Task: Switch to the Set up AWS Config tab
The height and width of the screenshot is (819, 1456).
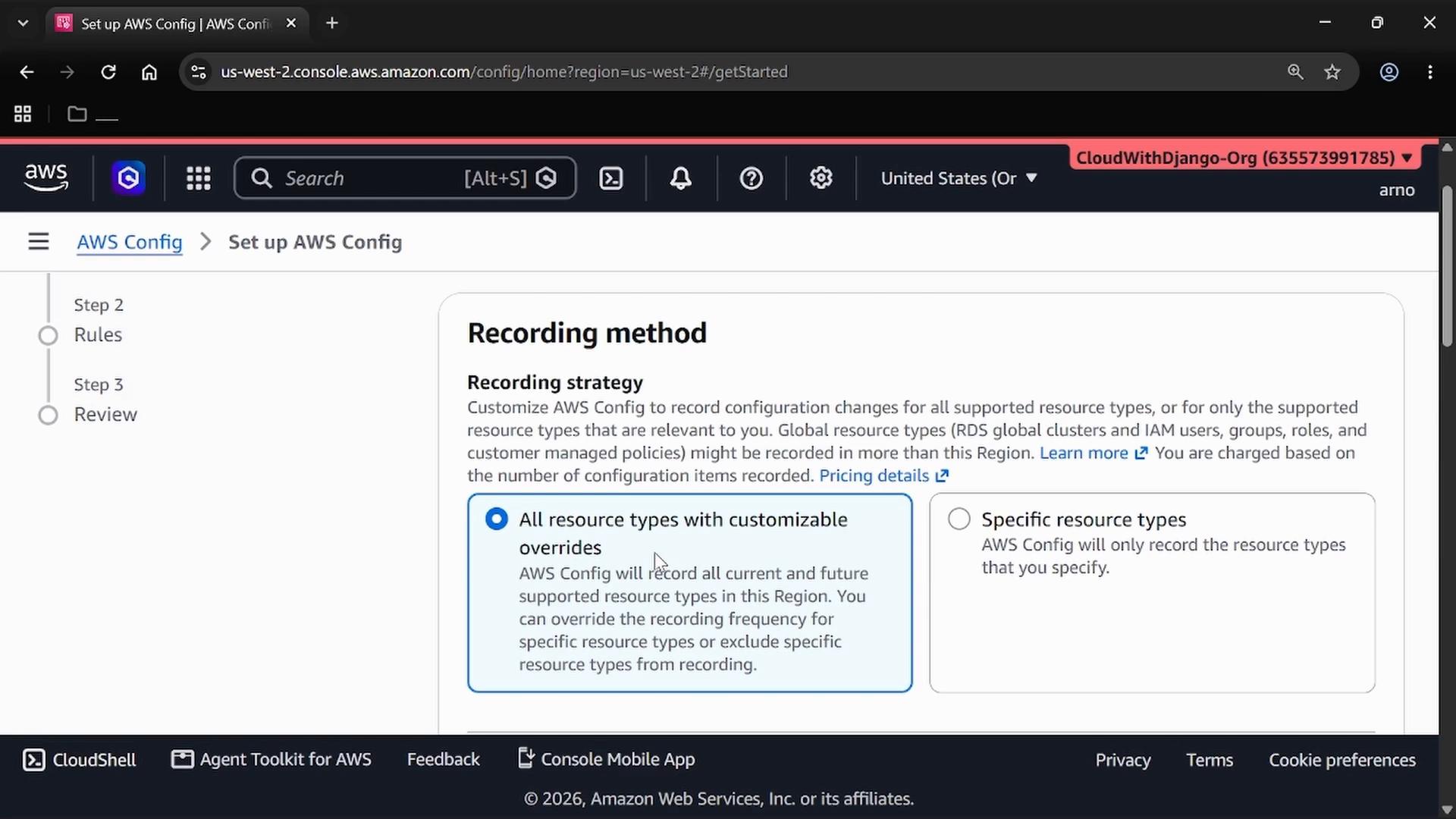Action: click(x=177, y=24)
